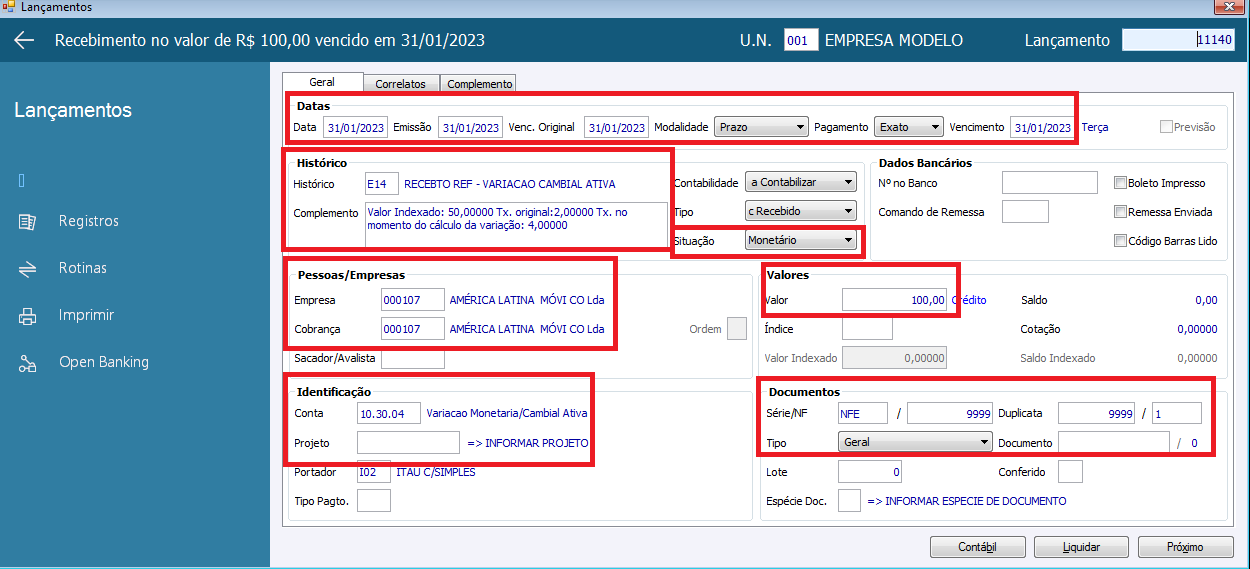Enable the Boleto Impresso checkbox
This screenshot has width=1250, height=569.
coord(1120,183)
